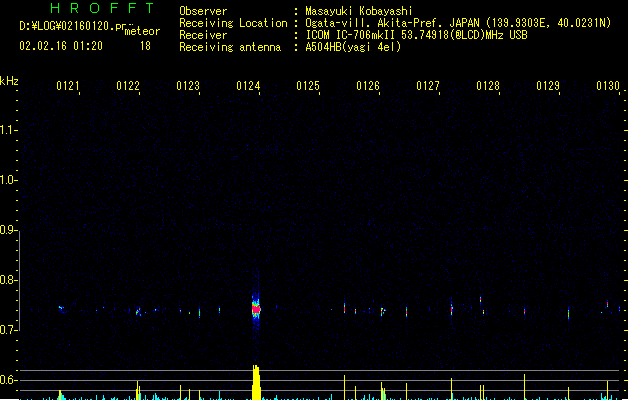Click the word meteor above the count
Screen dimensions: 629x400
pos(142,31)
